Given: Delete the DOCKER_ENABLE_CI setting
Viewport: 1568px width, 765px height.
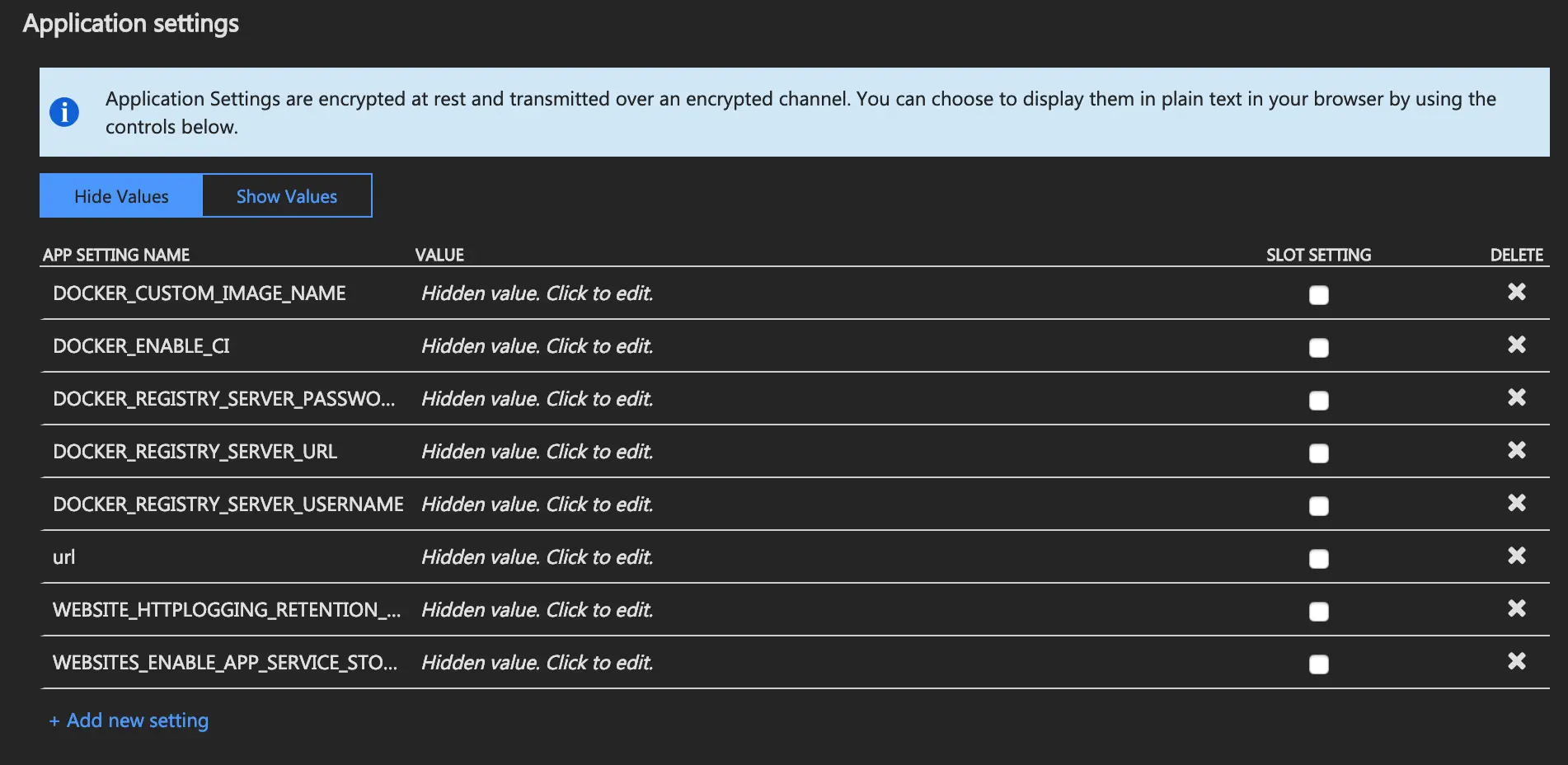Looking at the screenshot, I should click(1516, 345).
